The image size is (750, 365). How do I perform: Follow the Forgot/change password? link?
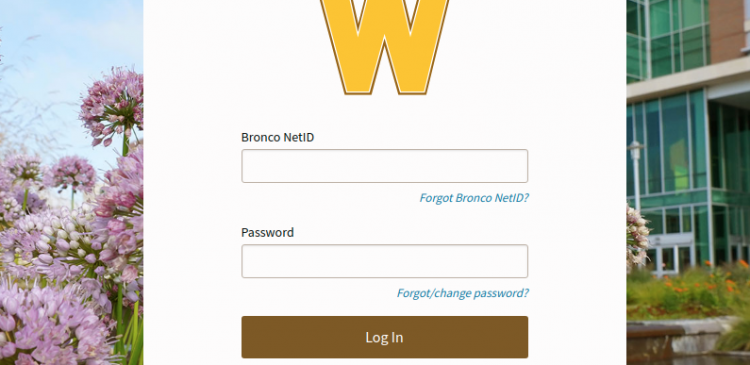click(463, 293)
